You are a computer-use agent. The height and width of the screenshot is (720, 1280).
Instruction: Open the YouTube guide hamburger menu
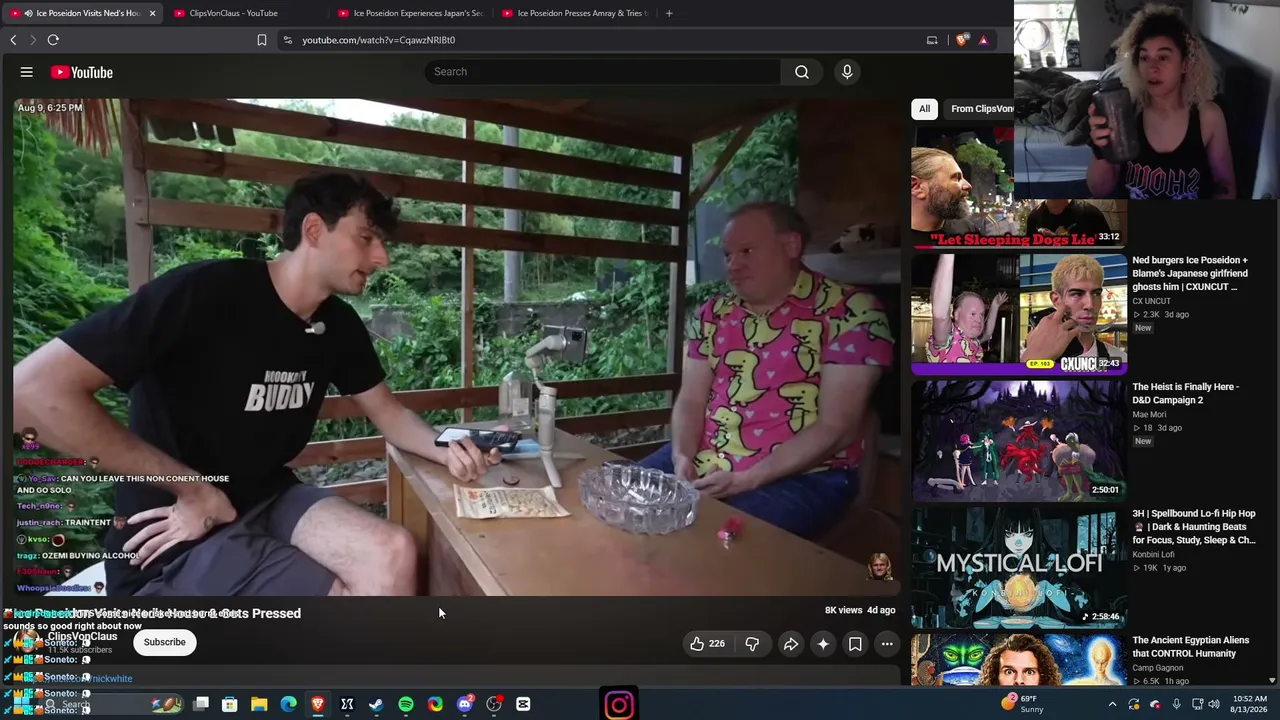[27, 72]
